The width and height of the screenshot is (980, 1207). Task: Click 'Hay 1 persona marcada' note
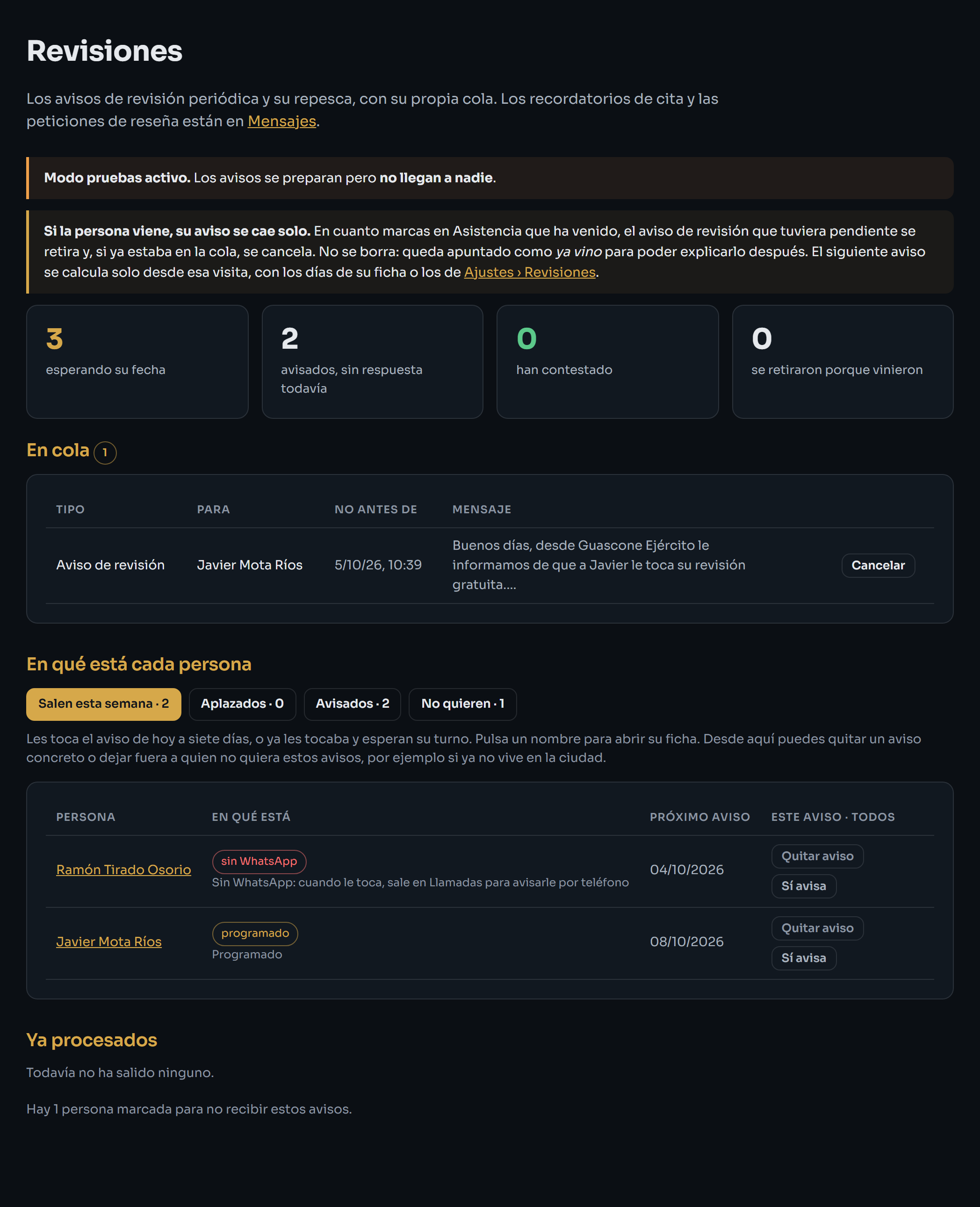pos(189,1109)
